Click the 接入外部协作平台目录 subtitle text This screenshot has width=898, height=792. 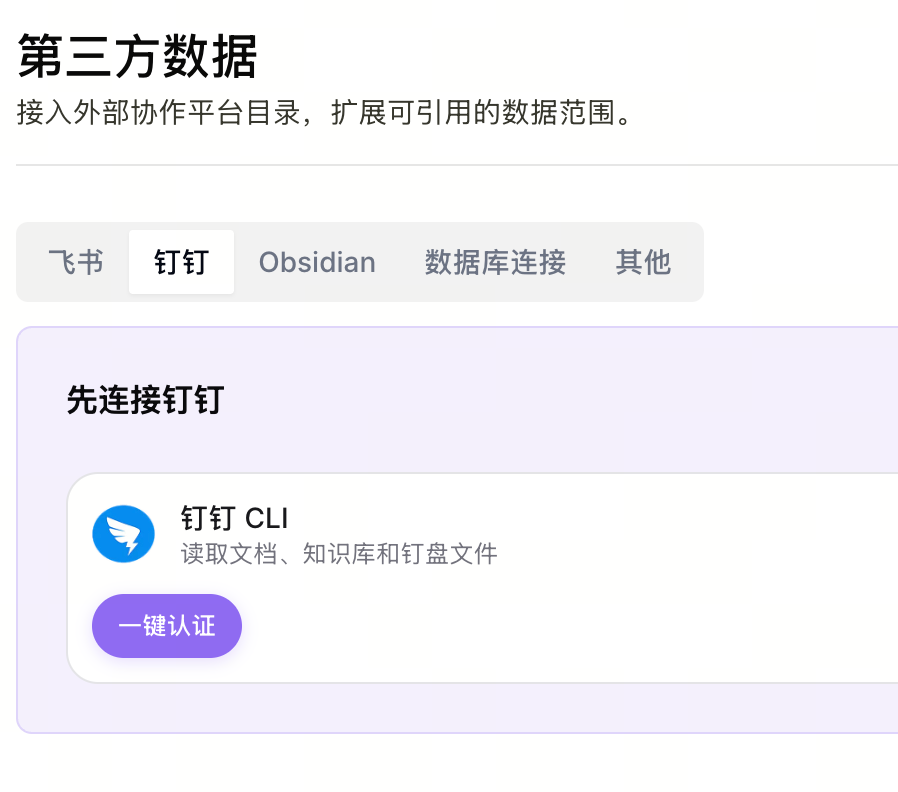pyautogui.click(x=159, y=112)
